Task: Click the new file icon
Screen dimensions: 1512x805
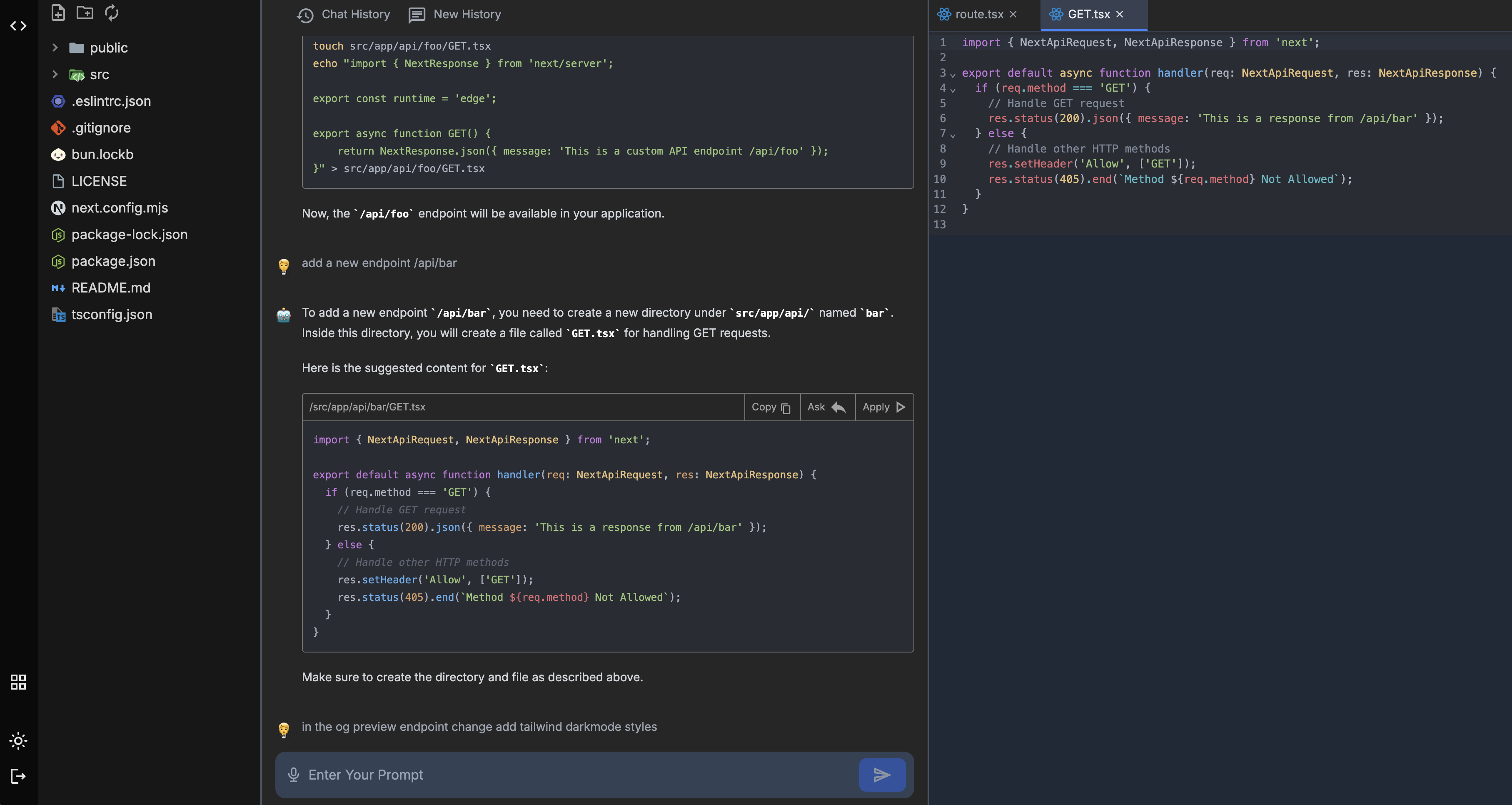Action: pyautogui.click(x=57, y=12)
